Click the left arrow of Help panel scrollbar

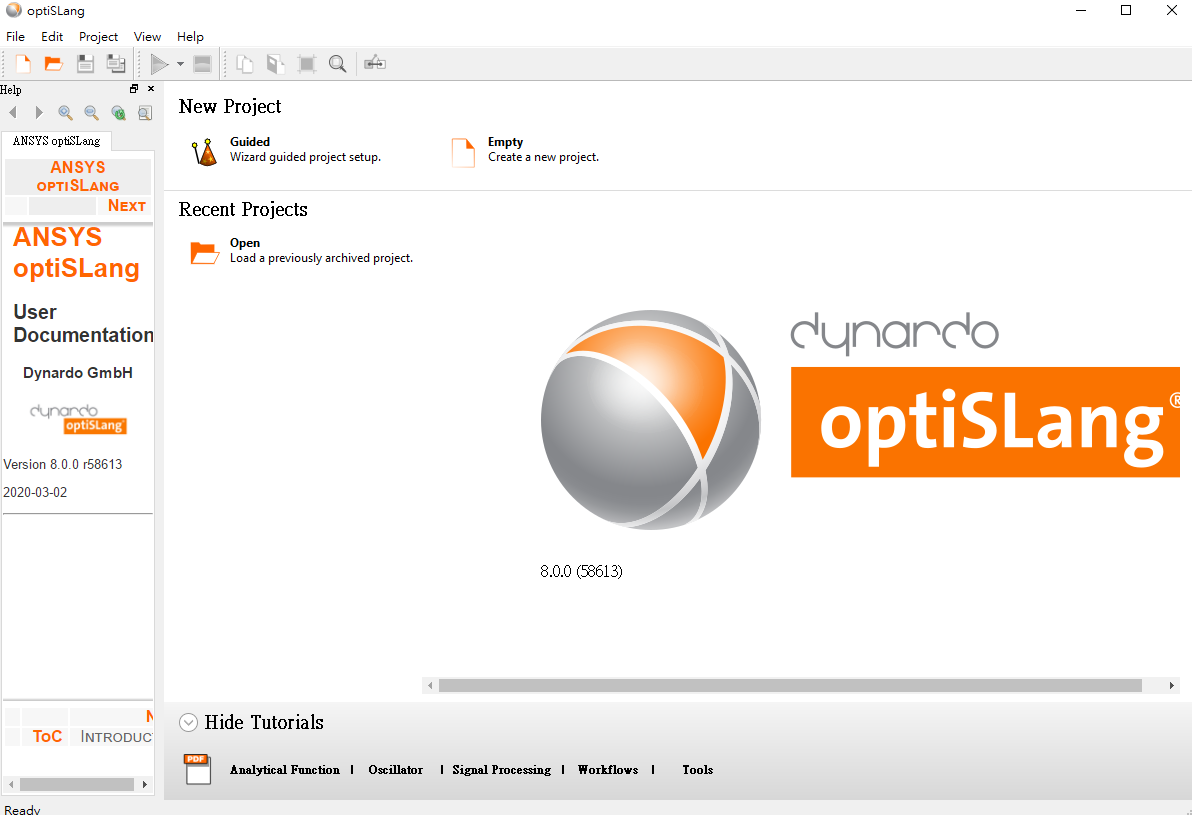[x=11, y=784]
